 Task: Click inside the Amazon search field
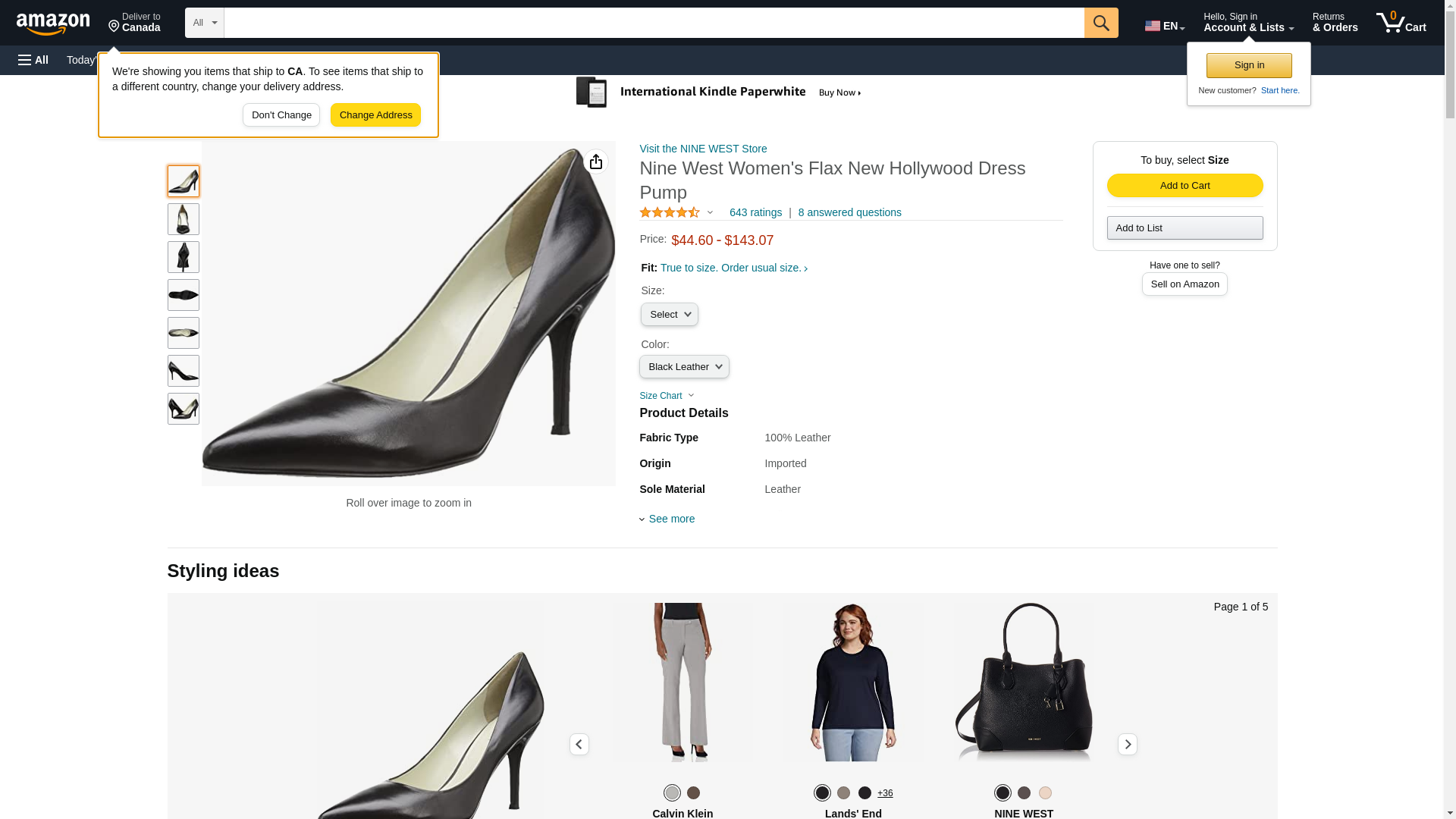(654, 23)
